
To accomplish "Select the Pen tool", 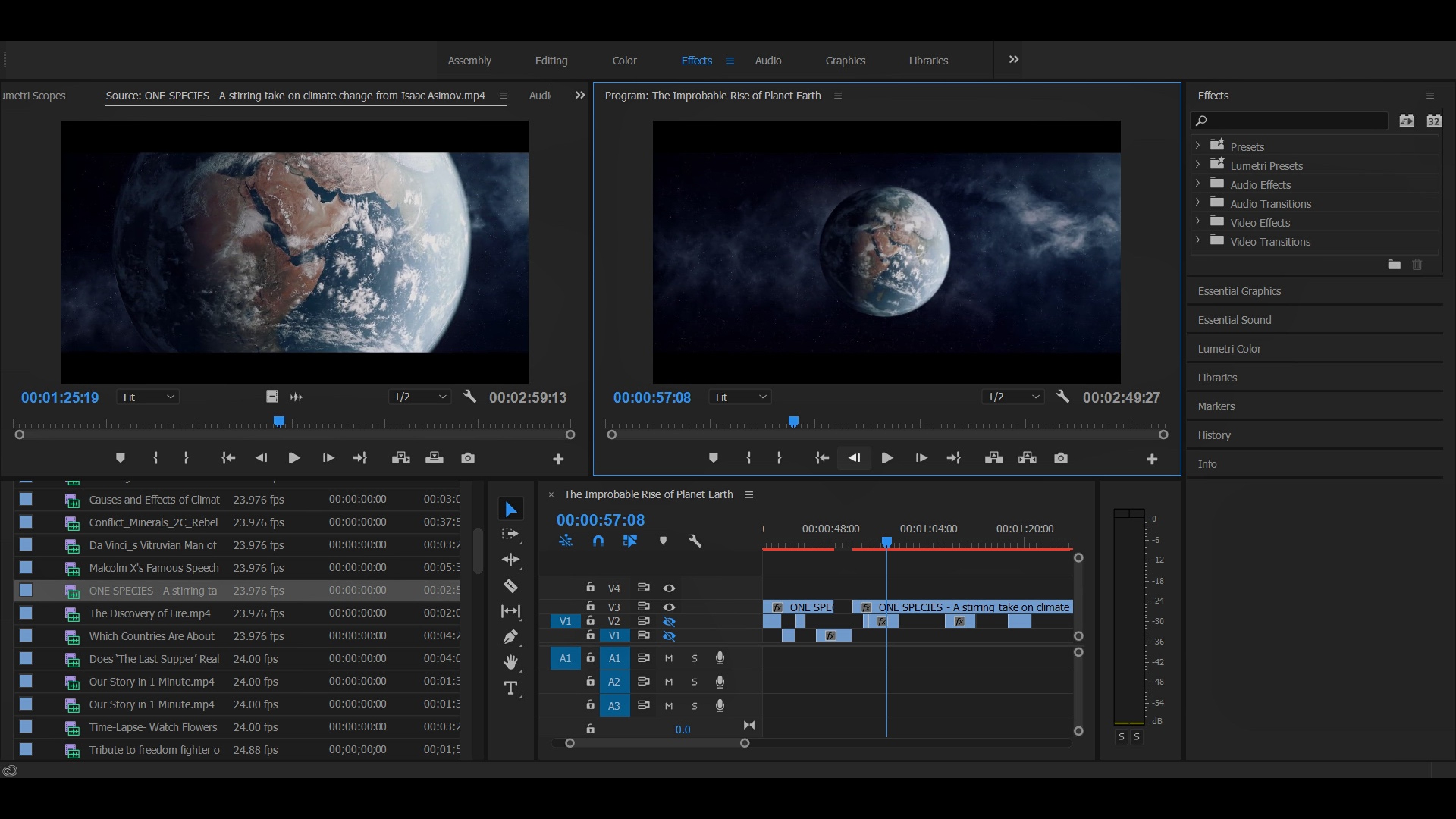I will tap(510, 637).
